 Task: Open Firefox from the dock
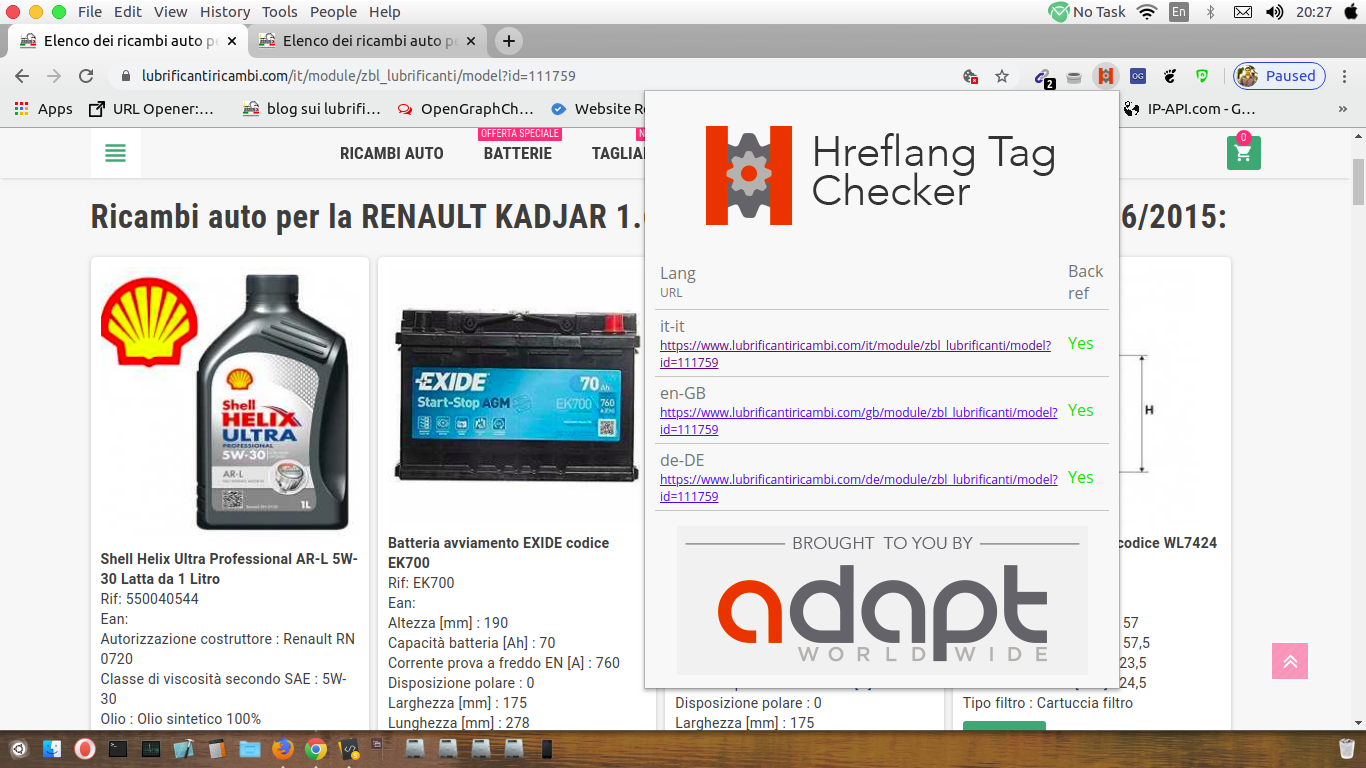click(x=282, y=748)
